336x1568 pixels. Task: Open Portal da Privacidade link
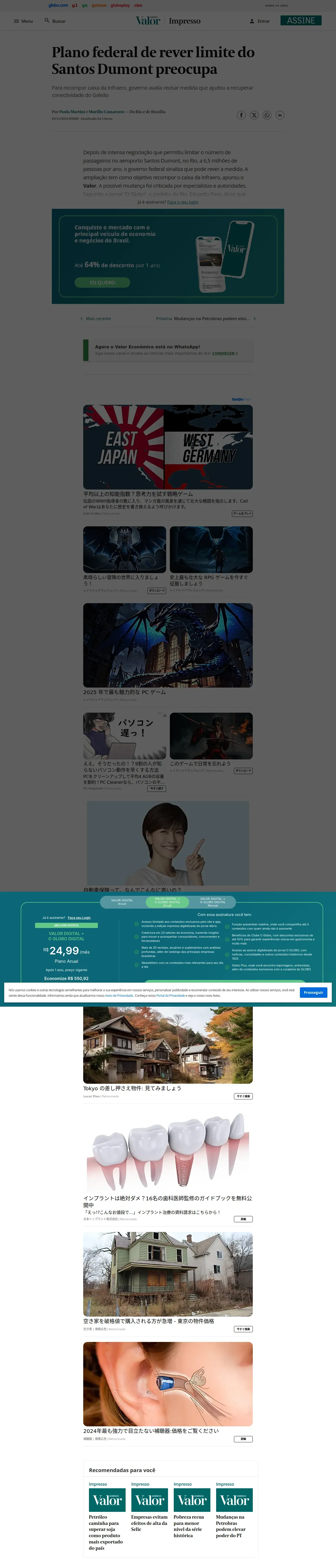pyautogui.click(x=170, y=996)
